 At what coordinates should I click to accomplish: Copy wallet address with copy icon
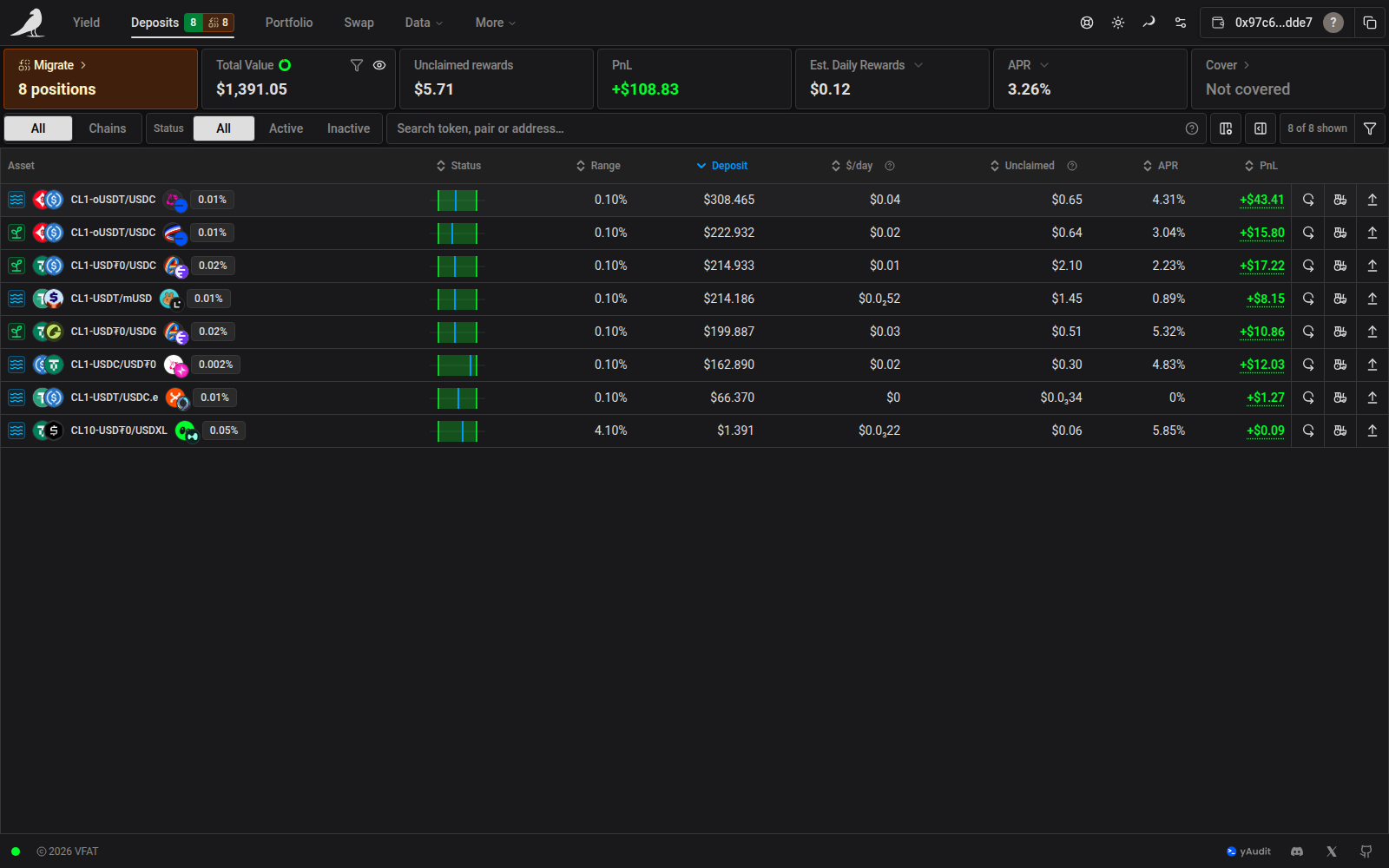[1370, 23]
